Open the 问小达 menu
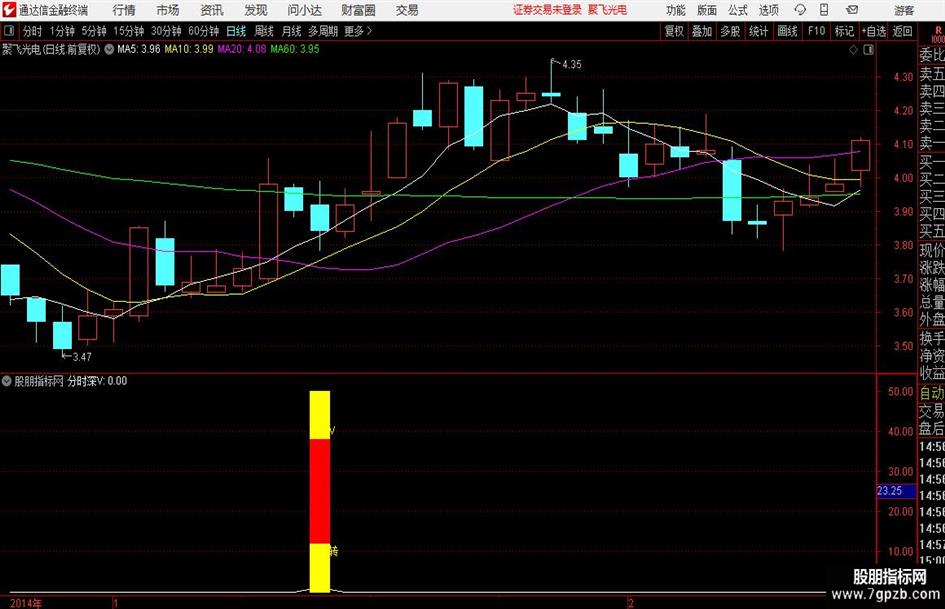Image resolution: width=945 pixels, height=609 pixels. pos(304,10)
